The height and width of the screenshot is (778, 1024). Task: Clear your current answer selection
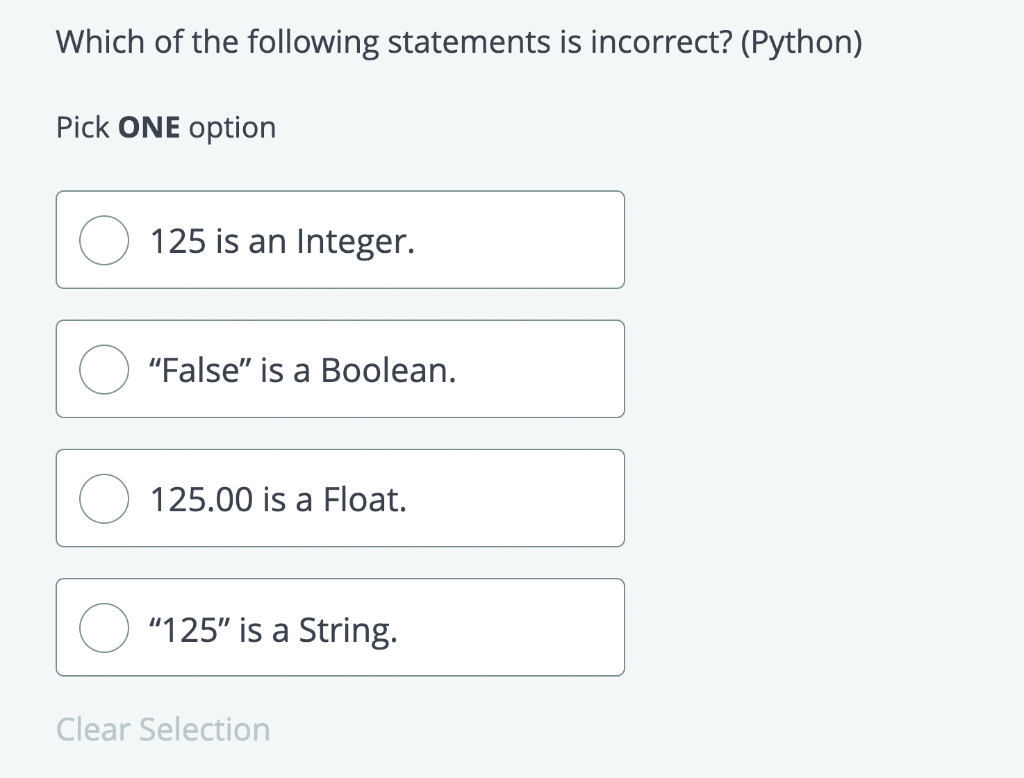(163, 729)
